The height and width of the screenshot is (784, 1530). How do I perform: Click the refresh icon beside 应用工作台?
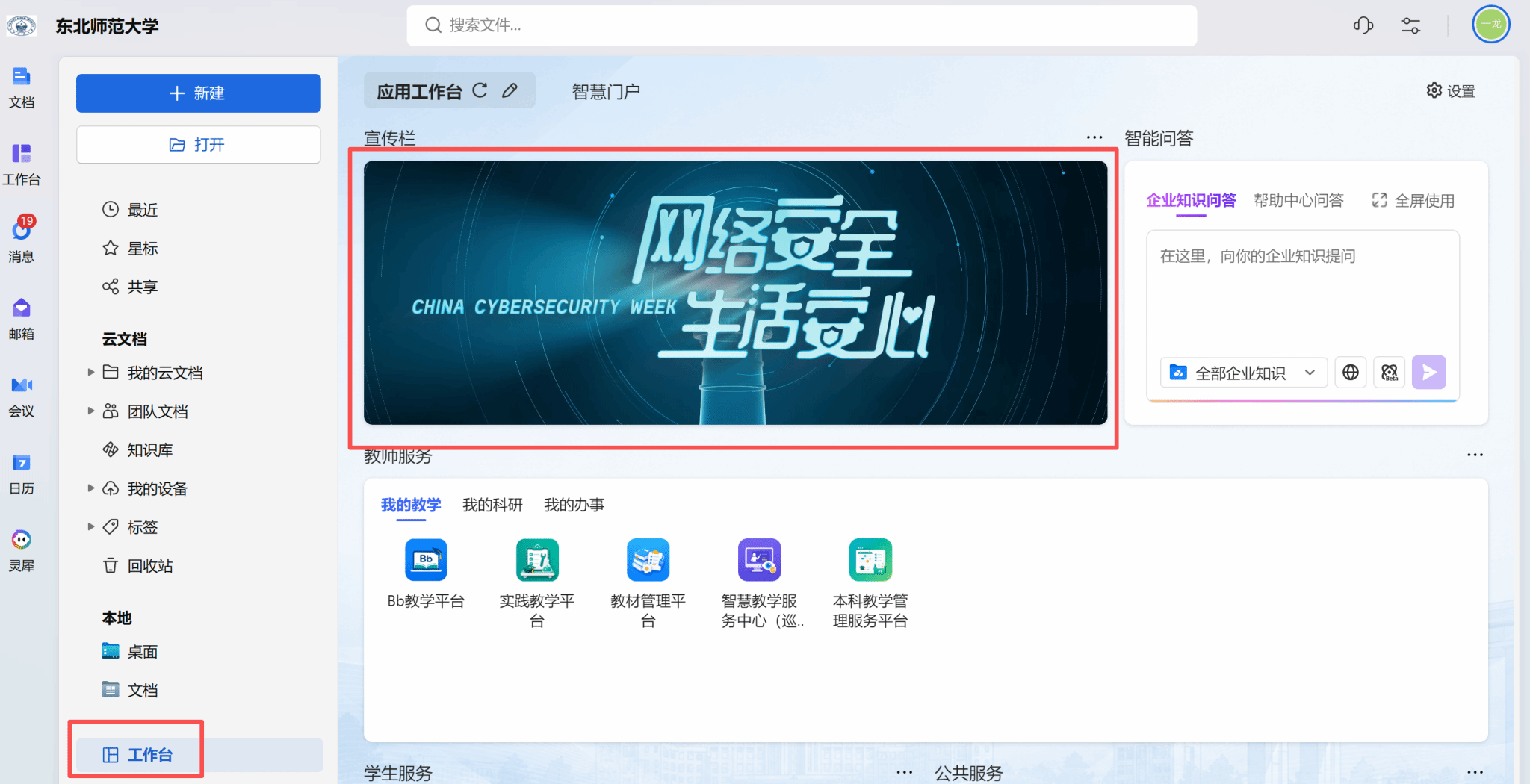tap(480, 90)
